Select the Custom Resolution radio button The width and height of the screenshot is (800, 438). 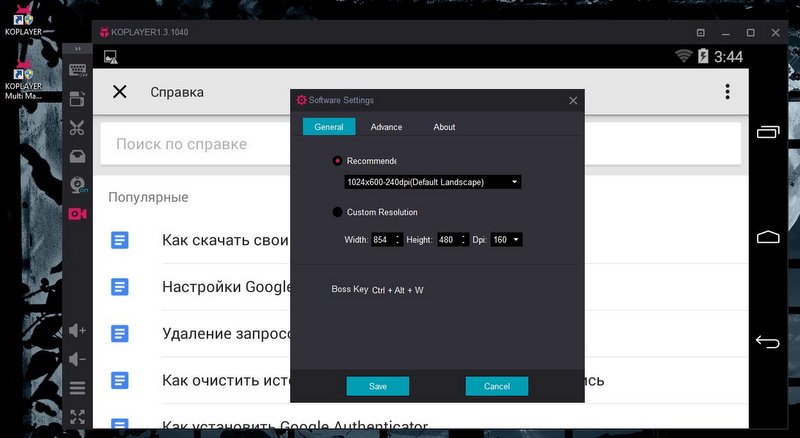click(337, 212)
